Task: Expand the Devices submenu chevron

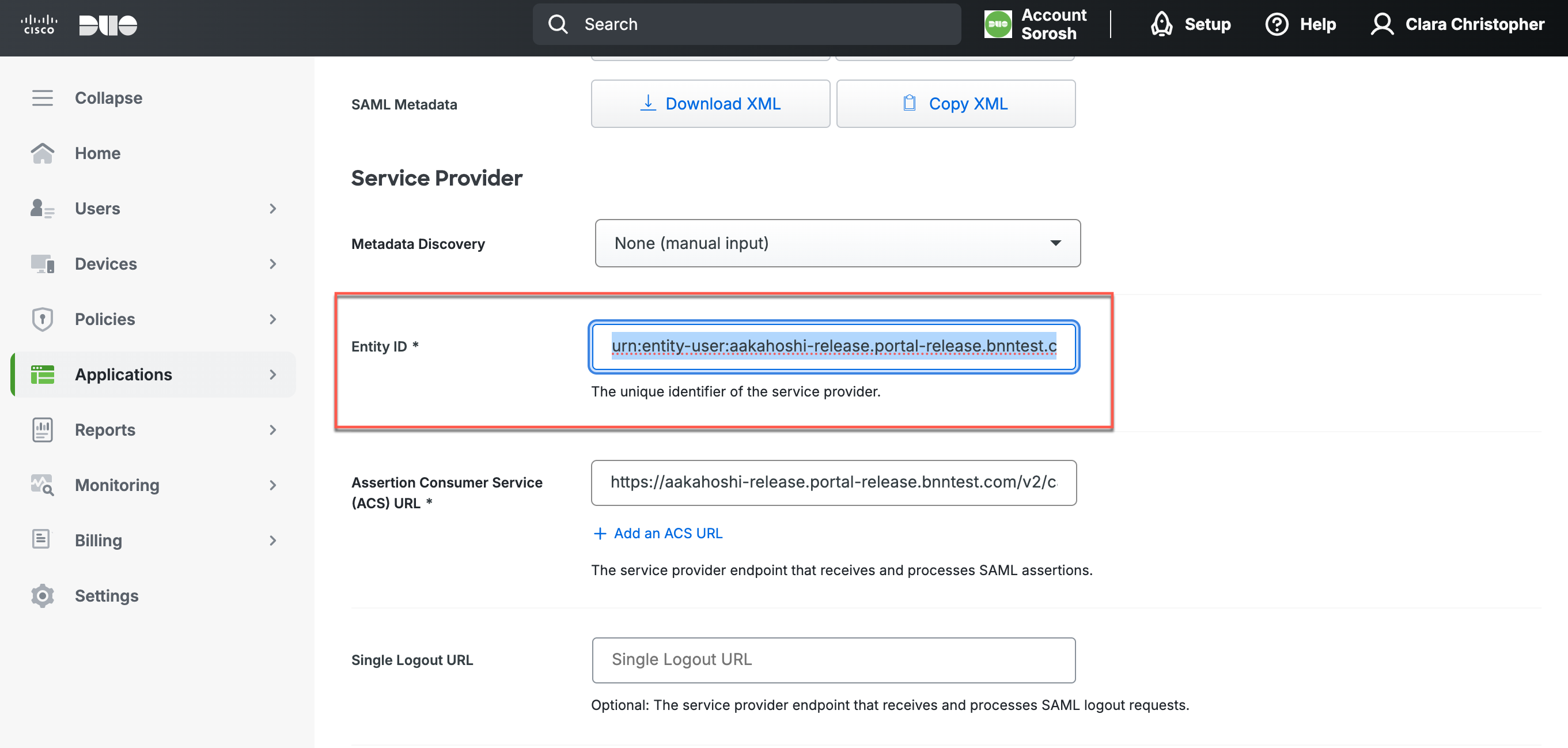Action: (x=272, y=264)
